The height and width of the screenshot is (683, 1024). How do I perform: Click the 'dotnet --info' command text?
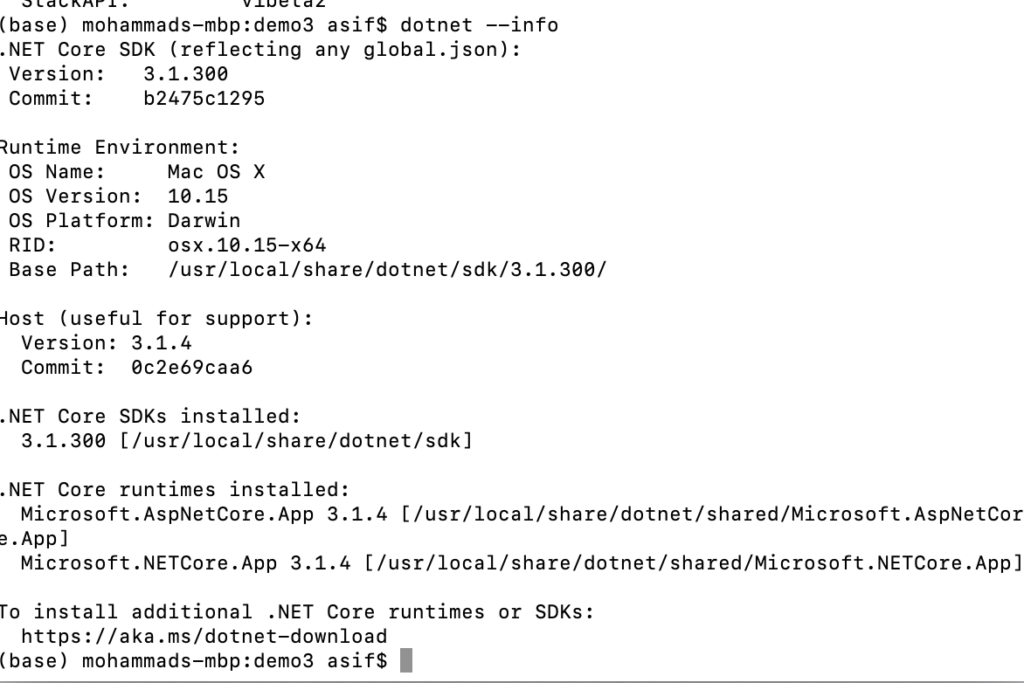pyautogui.click(x=479, y=25)
